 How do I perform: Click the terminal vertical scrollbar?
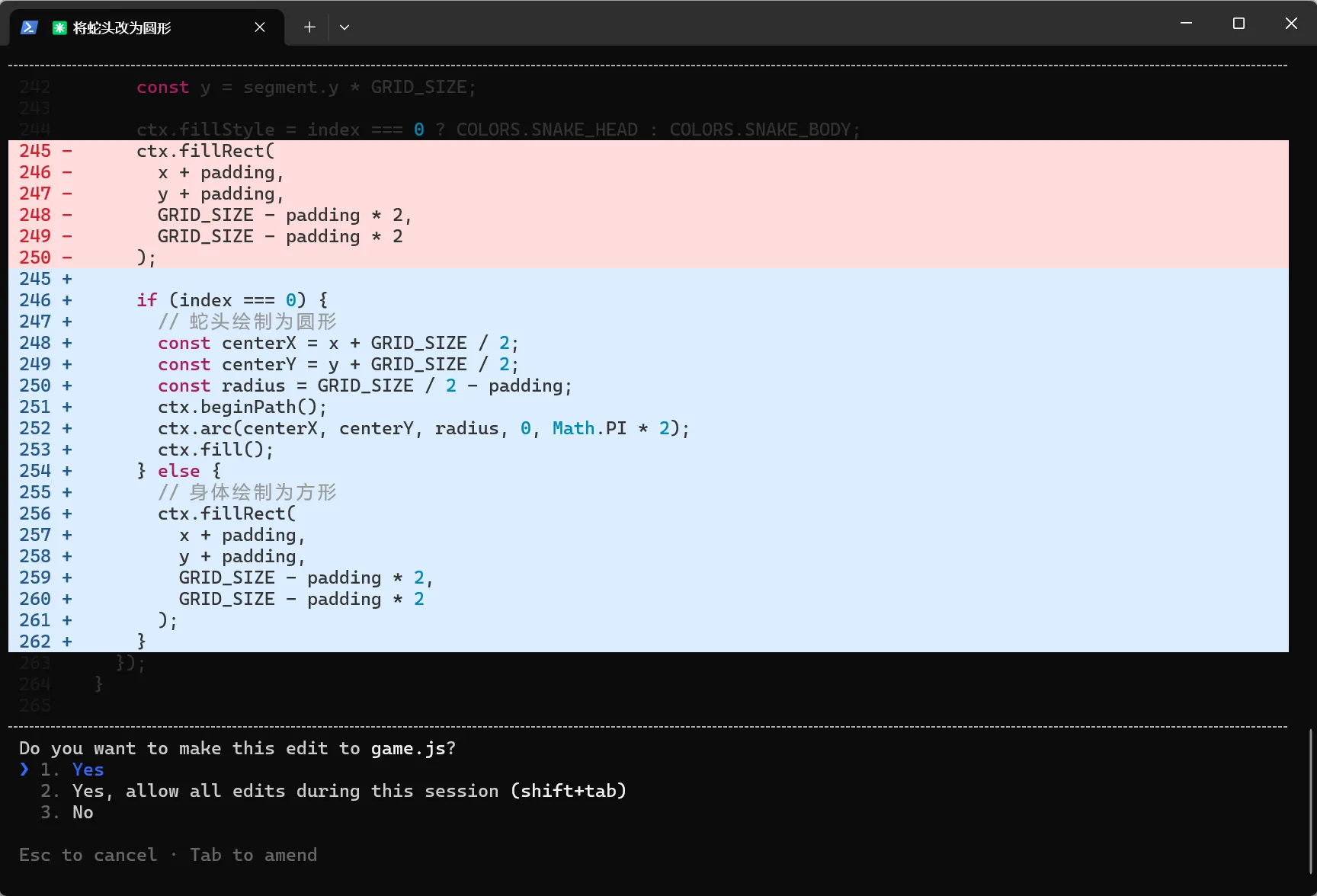coord(1311,802)
